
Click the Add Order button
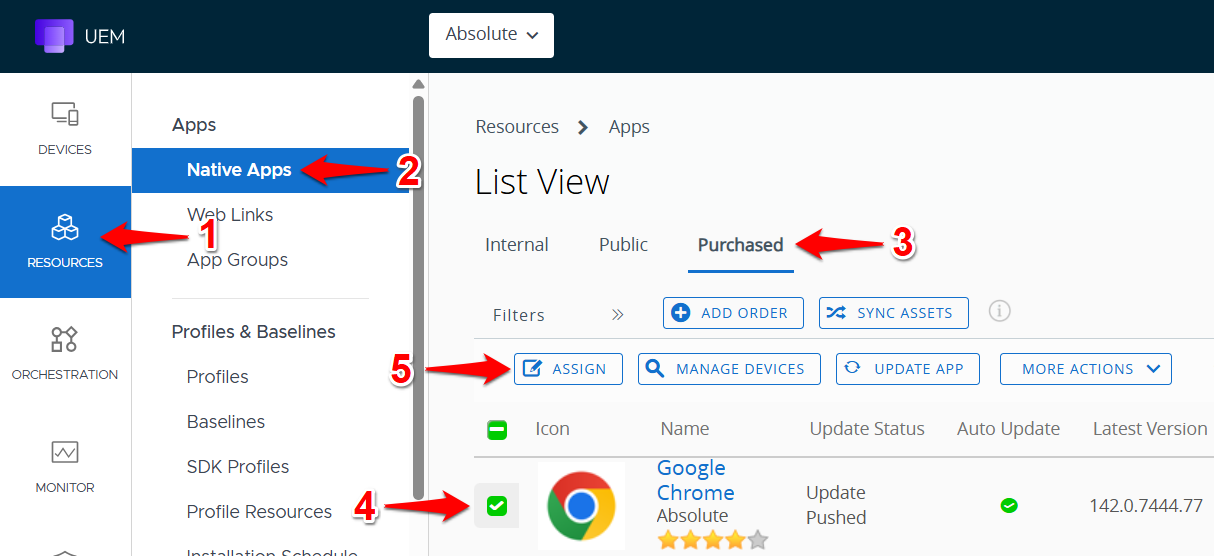[733, 313]
